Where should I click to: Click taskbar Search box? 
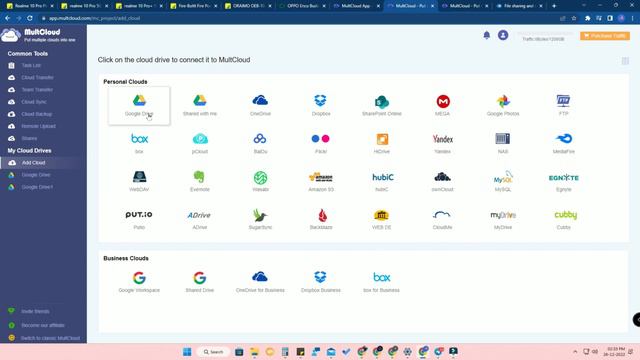213,351
